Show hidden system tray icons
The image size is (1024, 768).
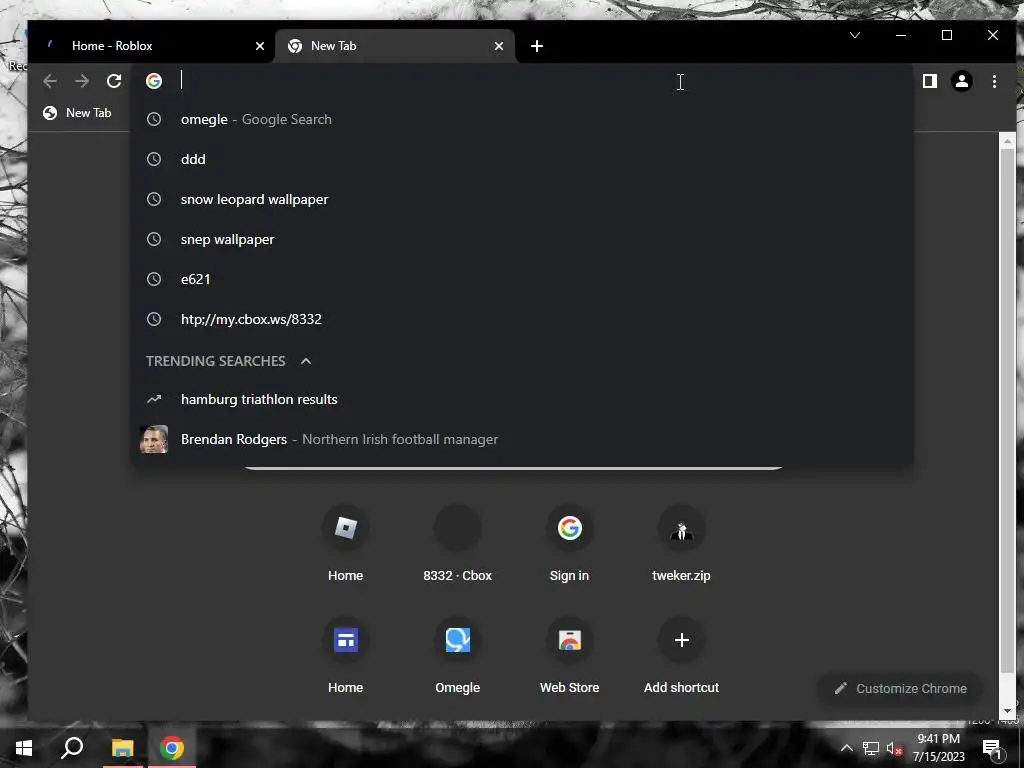[846, 748]
